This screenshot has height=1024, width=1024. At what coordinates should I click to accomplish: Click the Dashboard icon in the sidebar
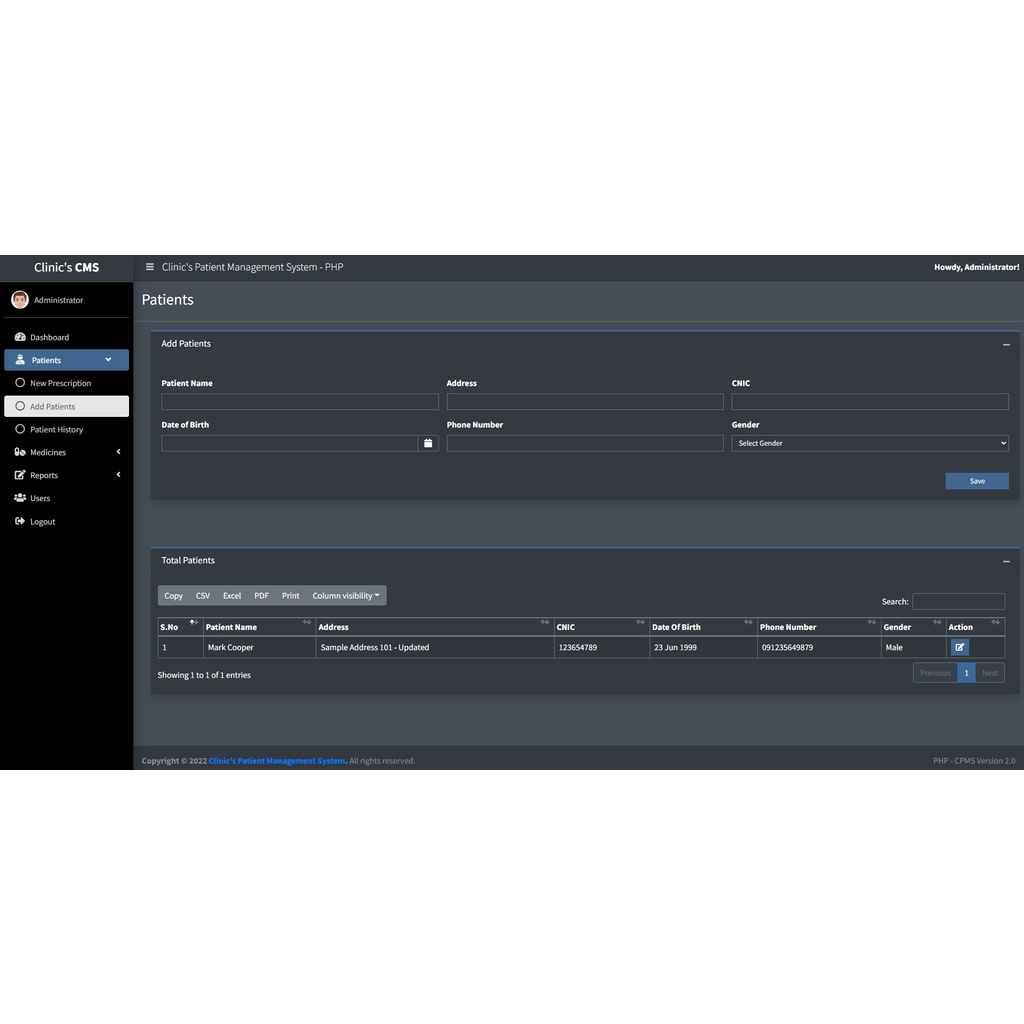(20, 337)
